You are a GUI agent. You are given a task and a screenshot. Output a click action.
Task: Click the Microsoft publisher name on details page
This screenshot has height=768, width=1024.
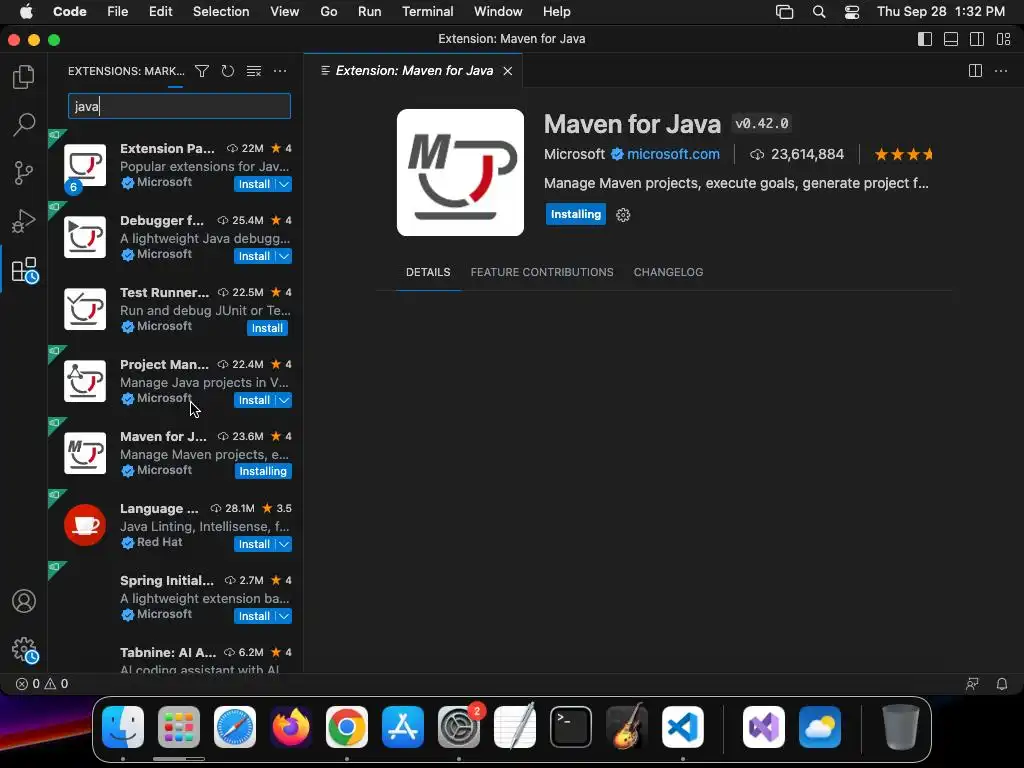pyautogui.click(x=575, y=154)
